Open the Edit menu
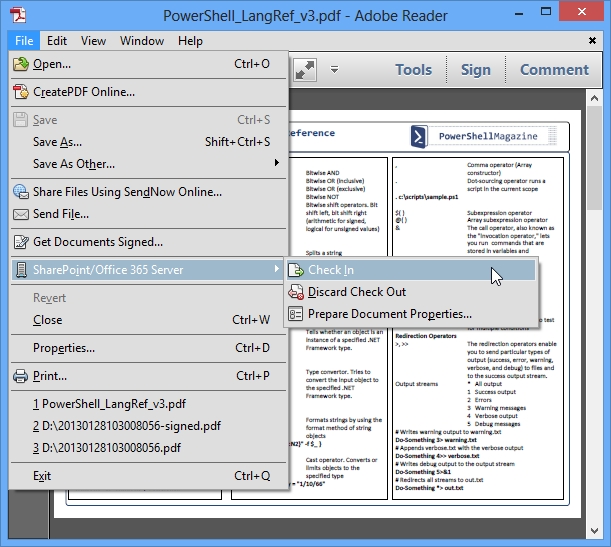The height and width of the screenshot is (547, 611). [57, 41]
